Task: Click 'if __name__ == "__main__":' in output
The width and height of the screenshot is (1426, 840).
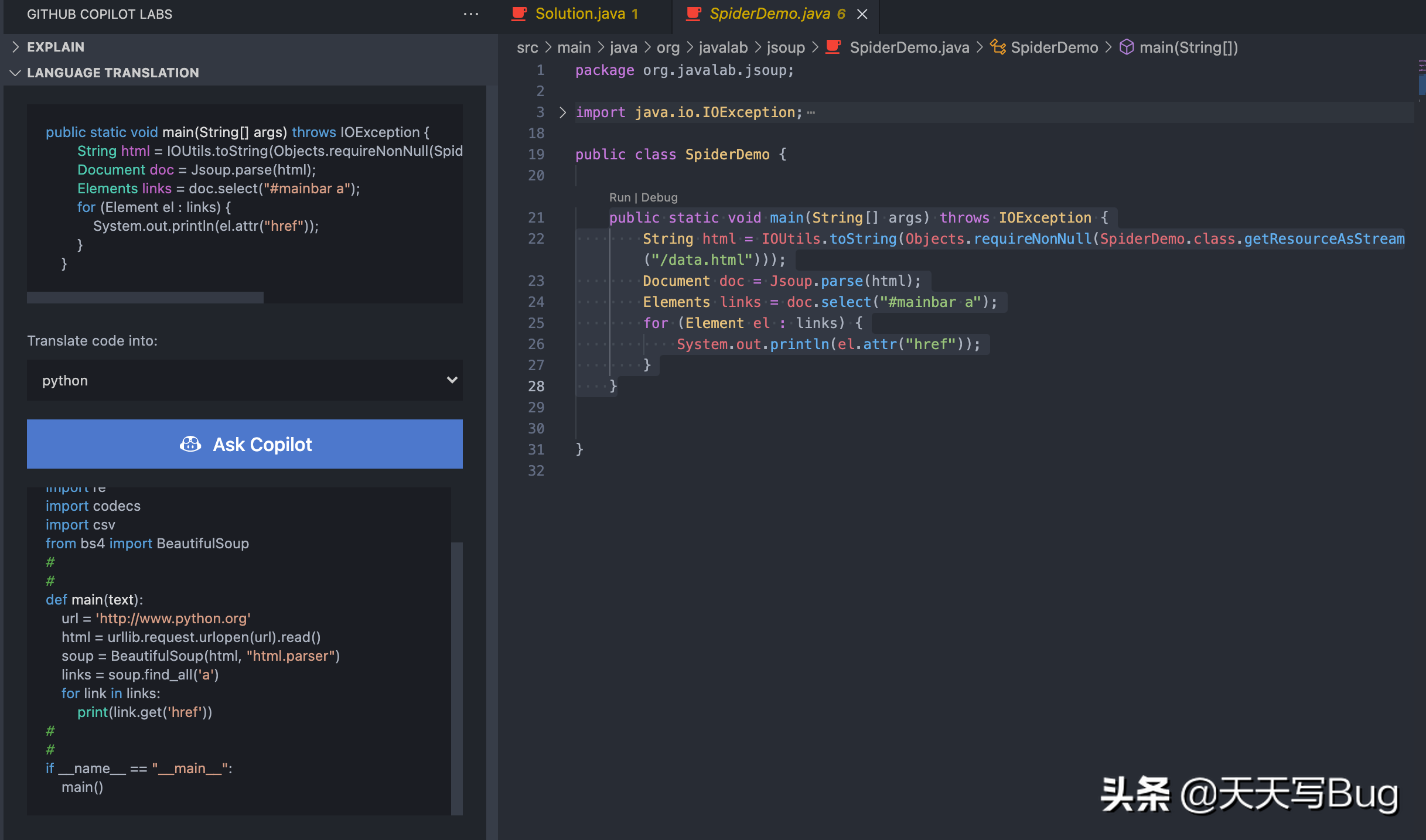Action: pyautogui.click(x=139, y=769)
